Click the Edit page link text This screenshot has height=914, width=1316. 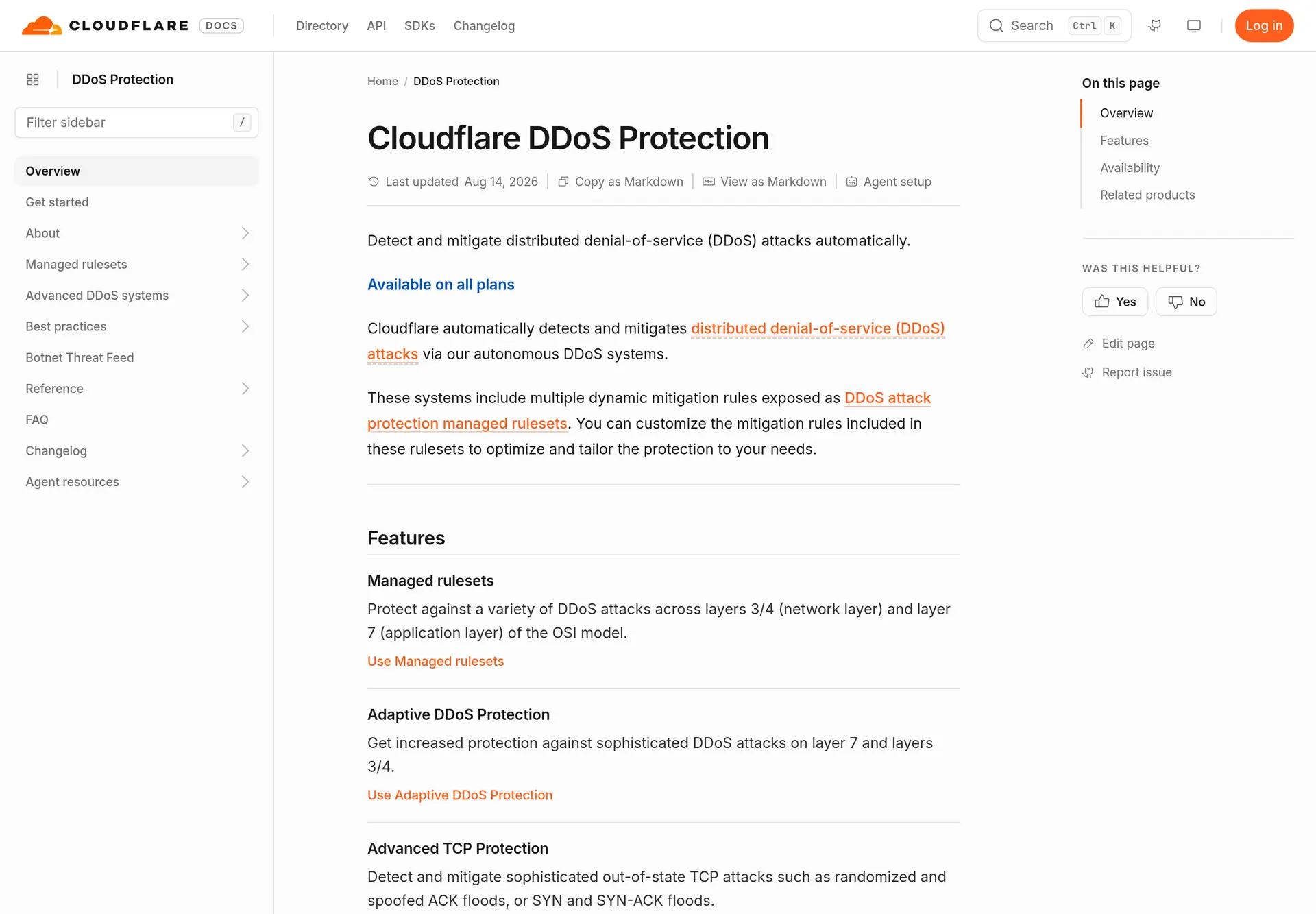pos(1128,344)
